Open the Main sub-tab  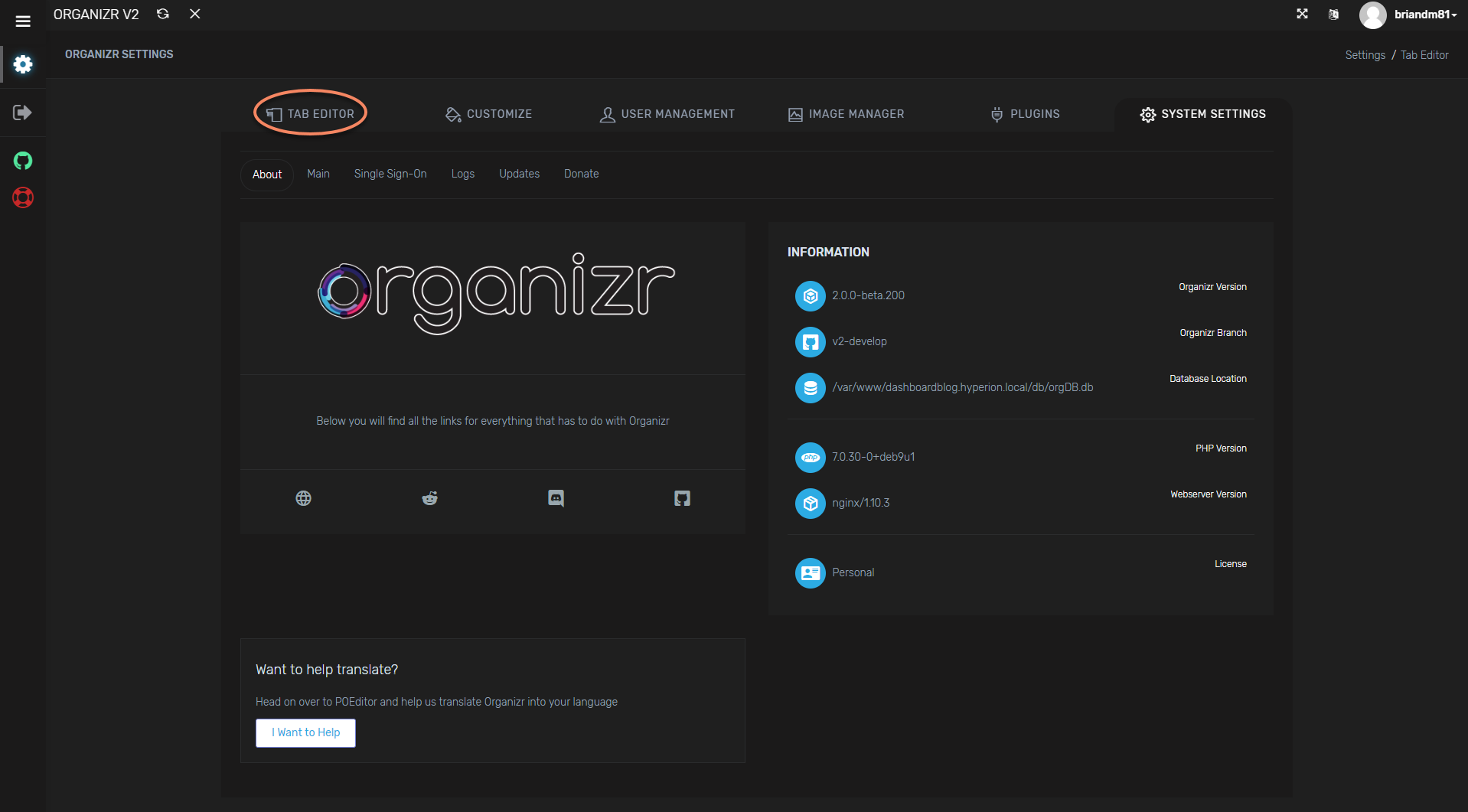point(318,174)
